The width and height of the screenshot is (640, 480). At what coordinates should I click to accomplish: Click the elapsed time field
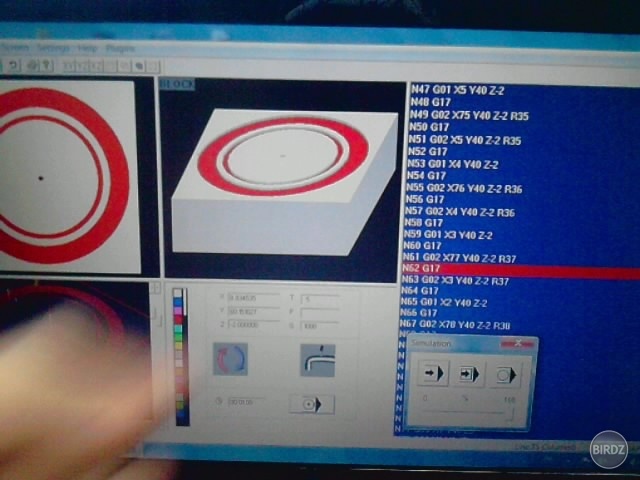pos(246,402)
